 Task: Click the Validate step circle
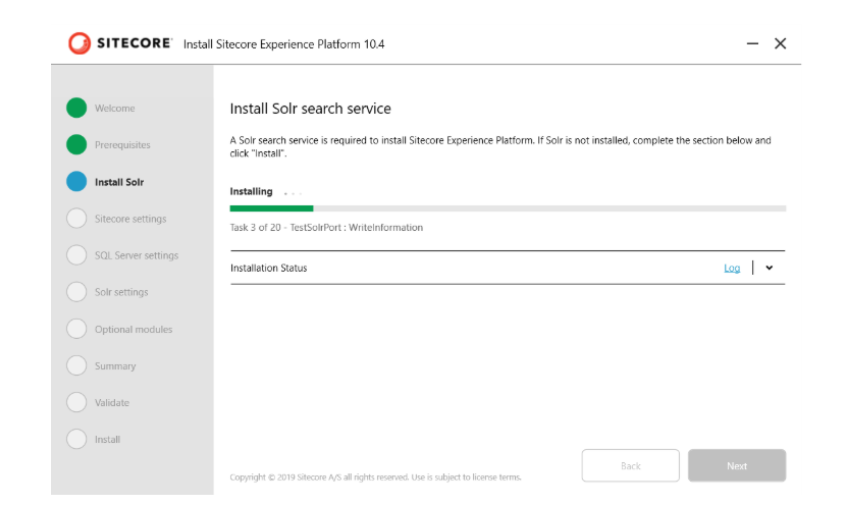tap(77, 402)
